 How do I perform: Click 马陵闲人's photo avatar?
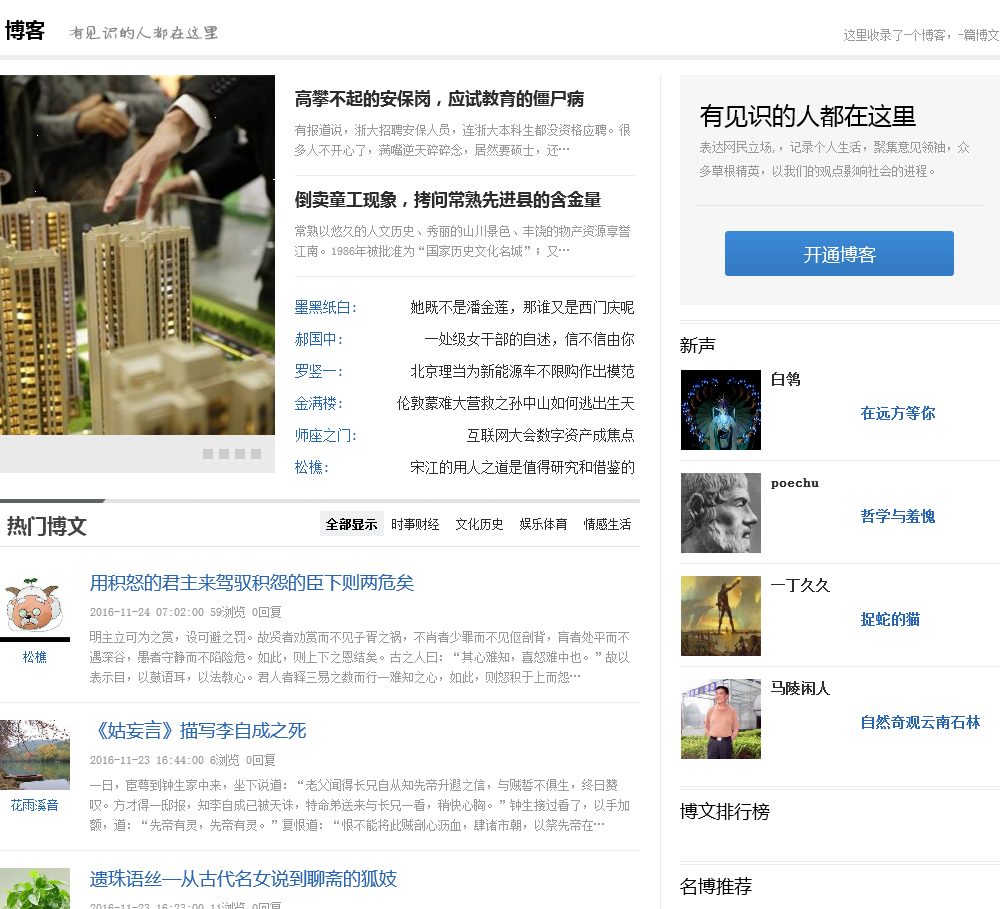pyautogui.click(x=721, y=718)
